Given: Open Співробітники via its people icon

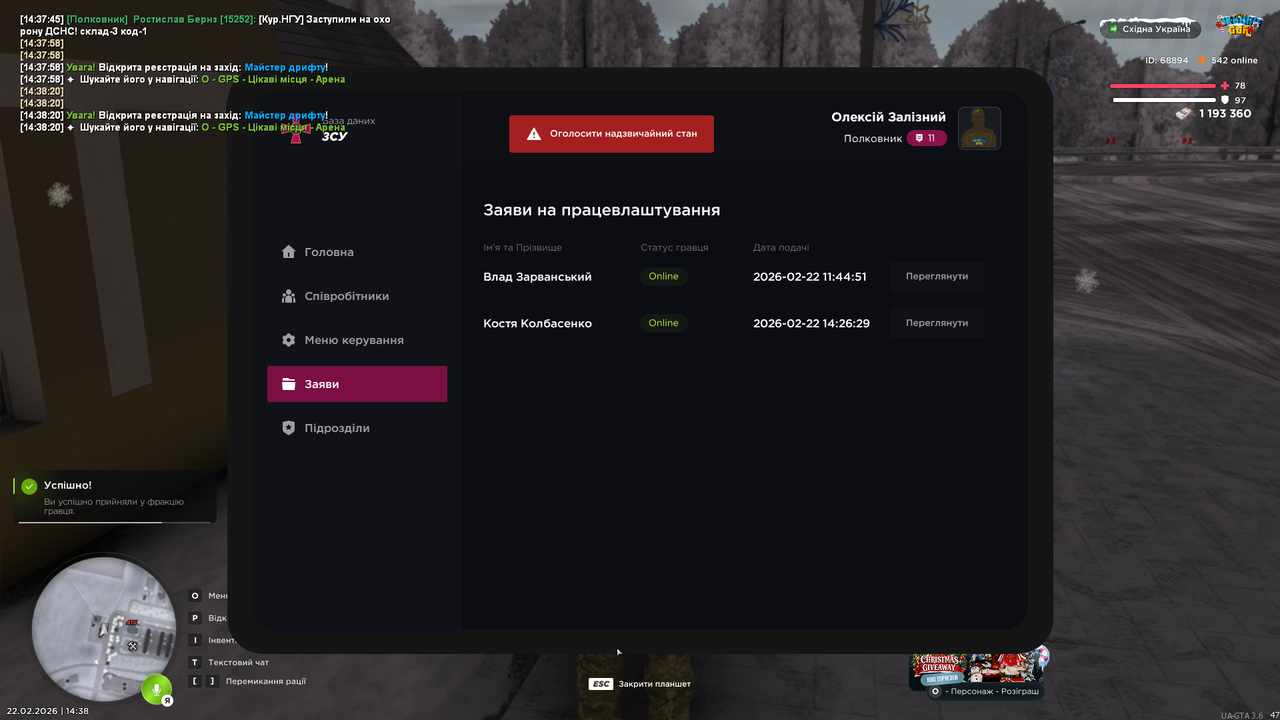Looking at the screenshot, I should pyautogui.click(x=289, y=296).
